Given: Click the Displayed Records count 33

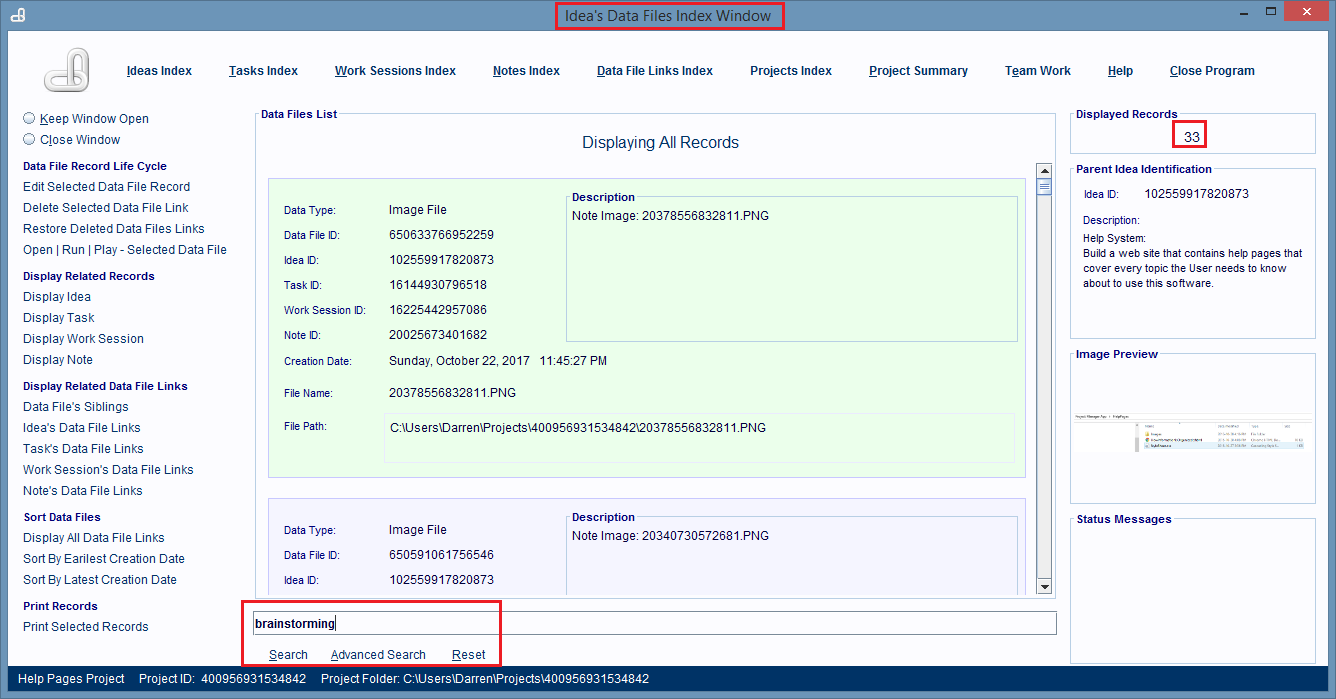Looking at the screenshot, I should pos(1191,137).
